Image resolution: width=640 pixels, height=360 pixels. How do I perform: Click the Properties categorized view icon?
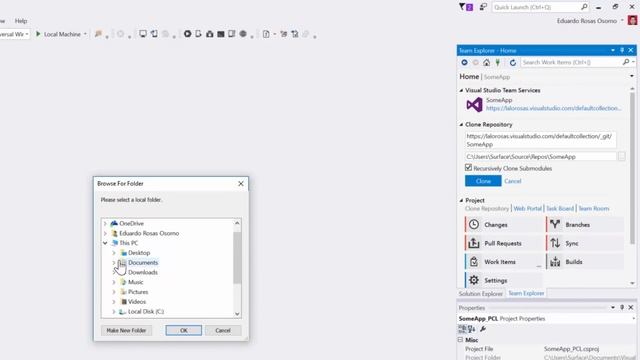coord(462,329)
